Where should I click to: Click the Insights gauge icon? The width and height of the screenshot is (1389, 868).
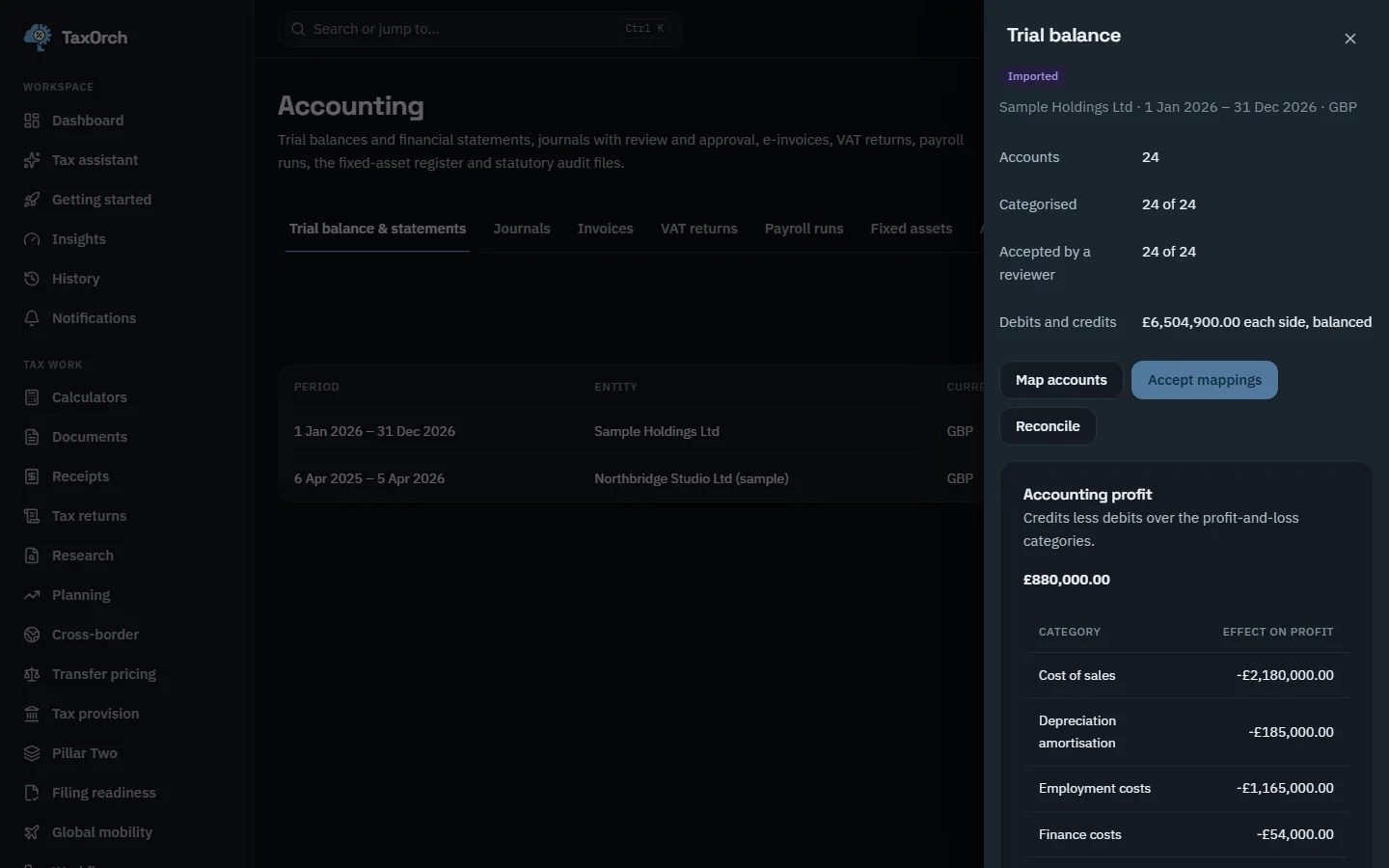pos(32,239)
